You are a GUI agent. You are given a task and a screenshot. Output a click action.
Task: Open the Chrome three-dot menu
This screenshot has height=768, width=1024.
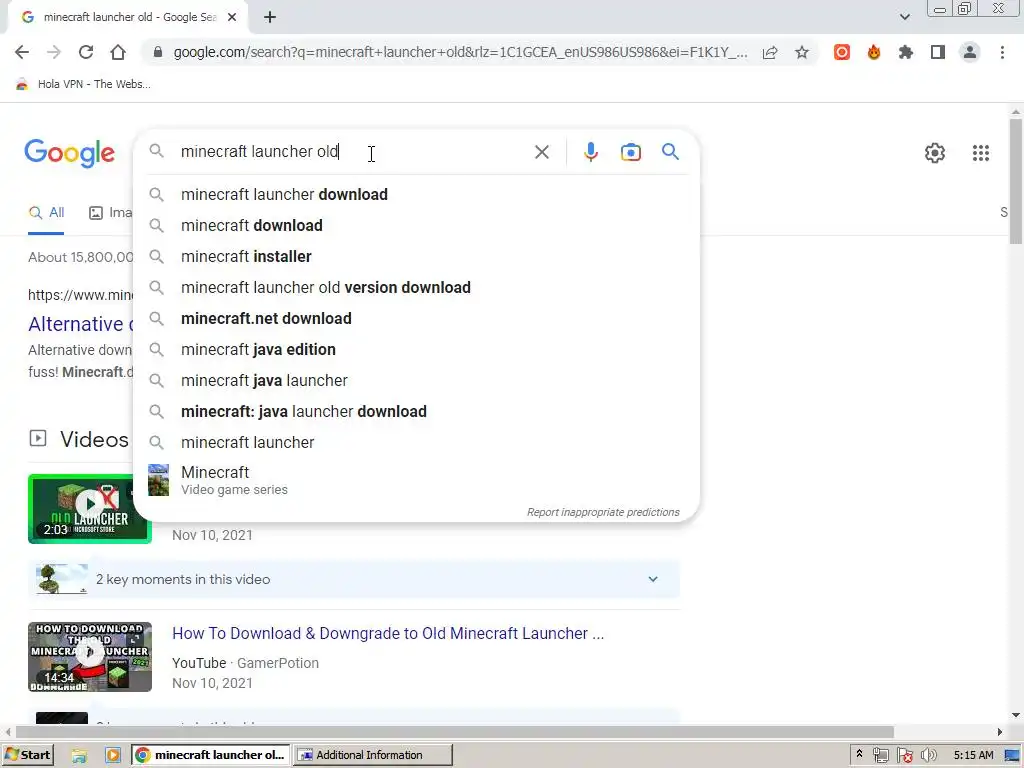pos(1002,52)
